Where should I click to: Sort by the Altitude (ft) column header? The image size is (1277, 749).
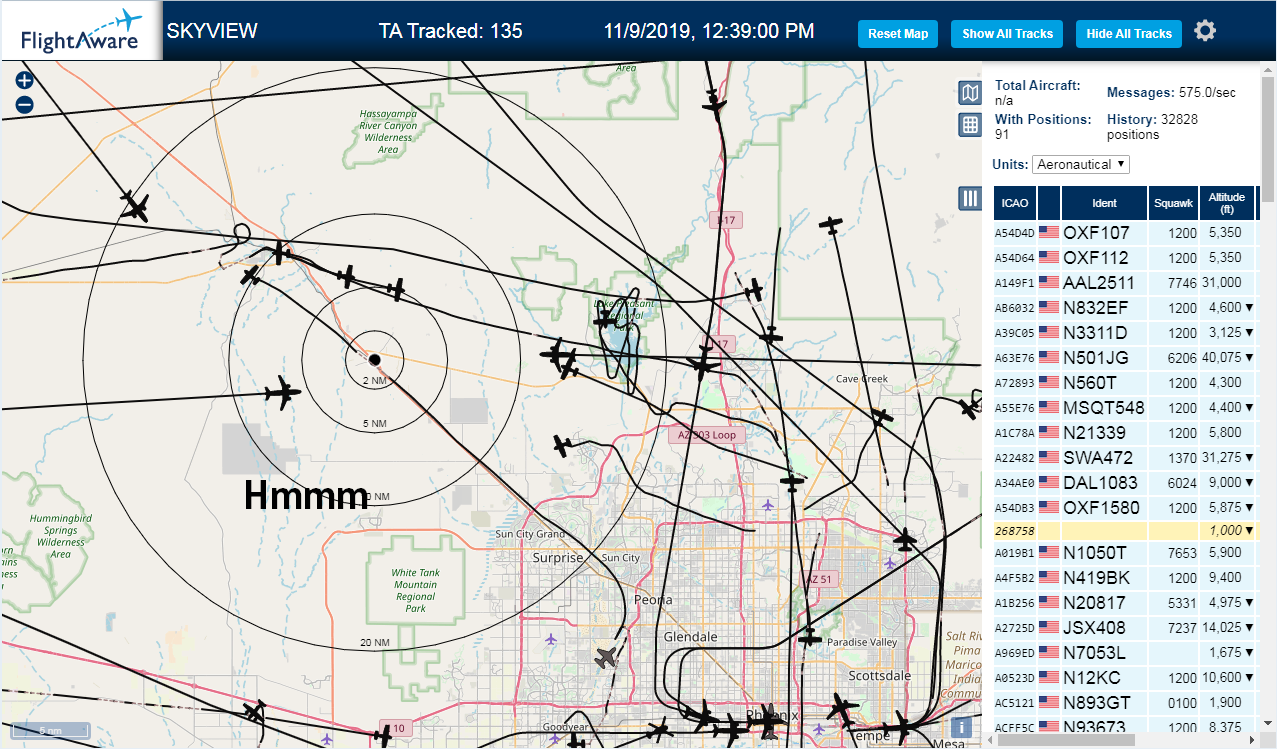click(x=1227, y=203)
